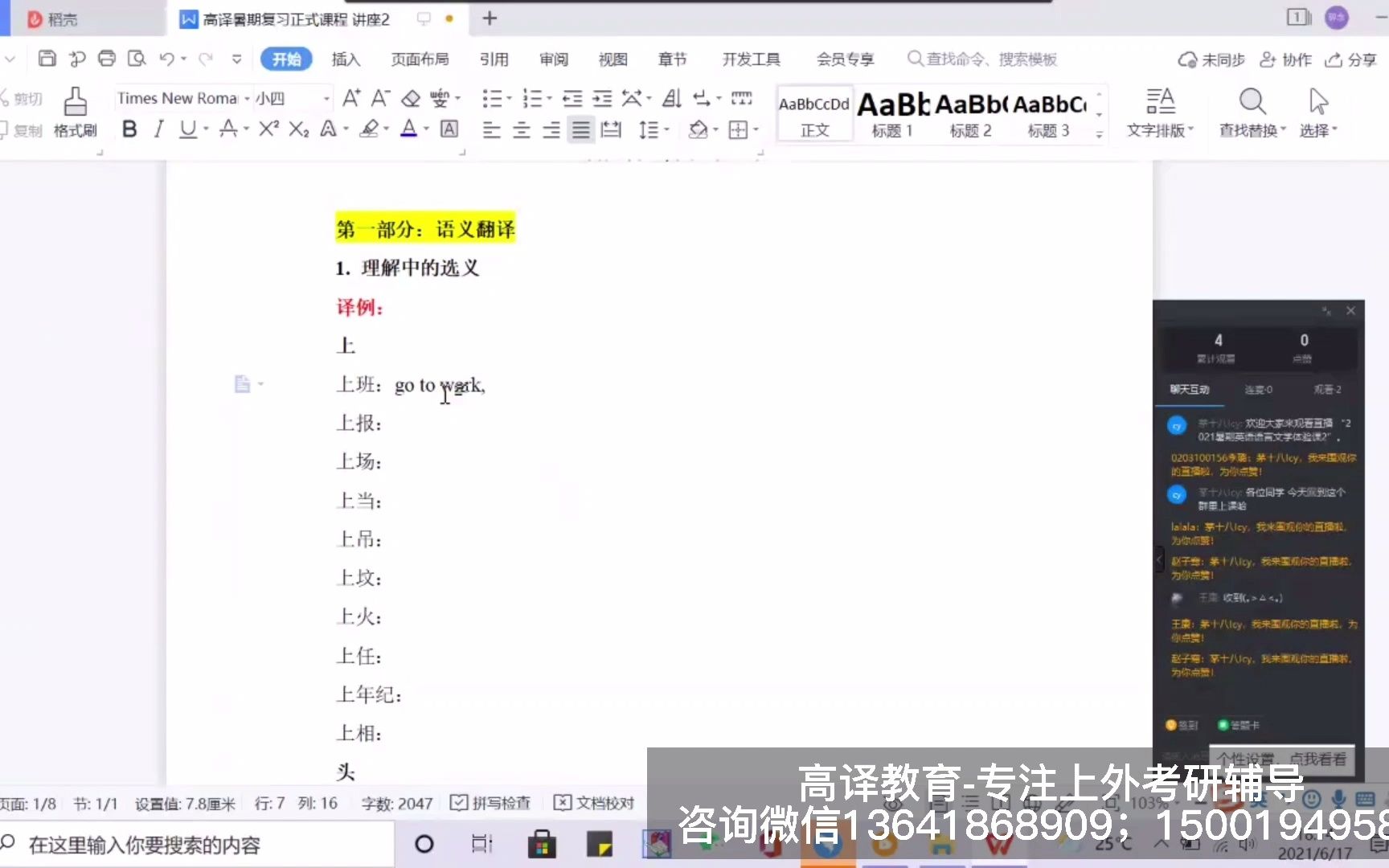Align text right
This screenshot has height=868, width=1389.
[x=551, y=129]
